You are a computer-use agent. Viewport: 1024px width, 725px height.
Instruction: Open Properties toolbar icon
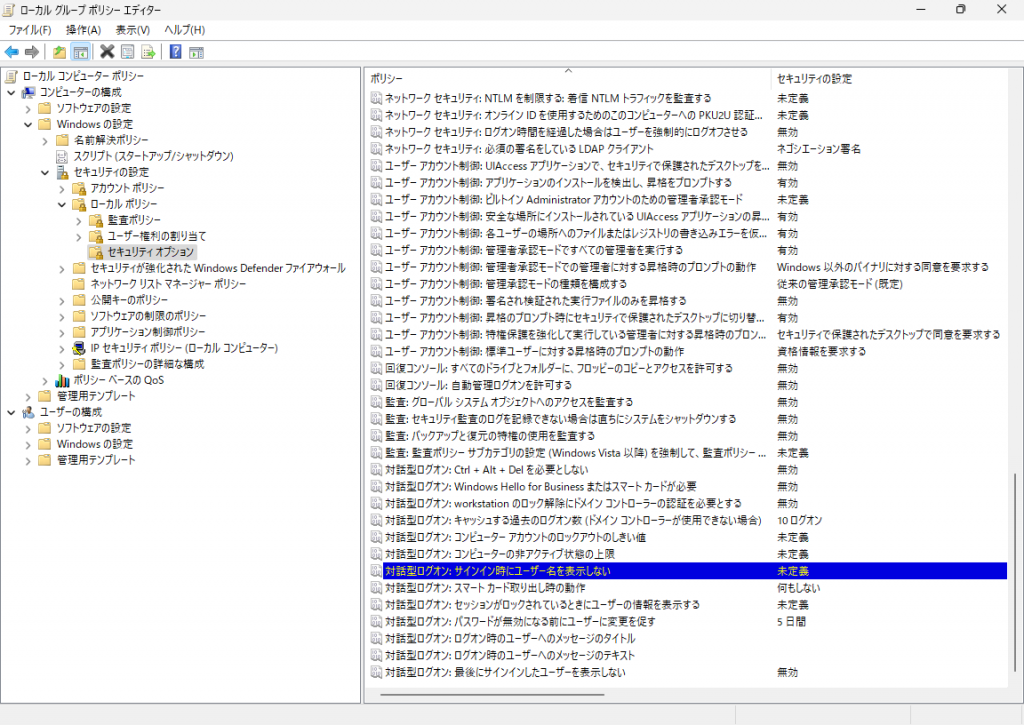pos(128,52)
